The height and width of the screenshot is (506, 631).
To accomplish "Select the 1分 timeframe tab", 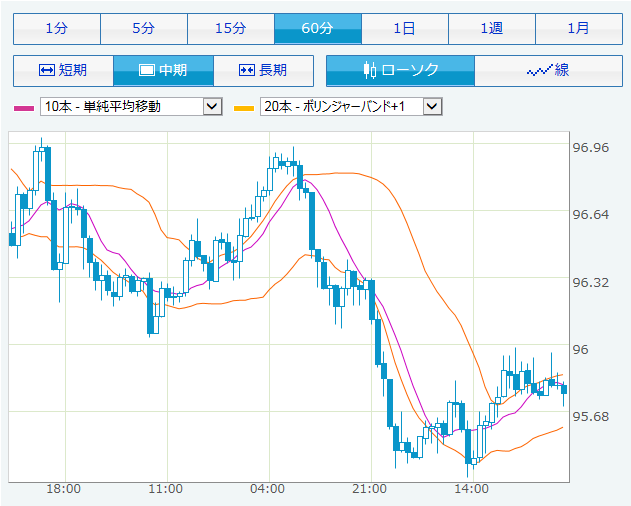I will pos(56,28).
